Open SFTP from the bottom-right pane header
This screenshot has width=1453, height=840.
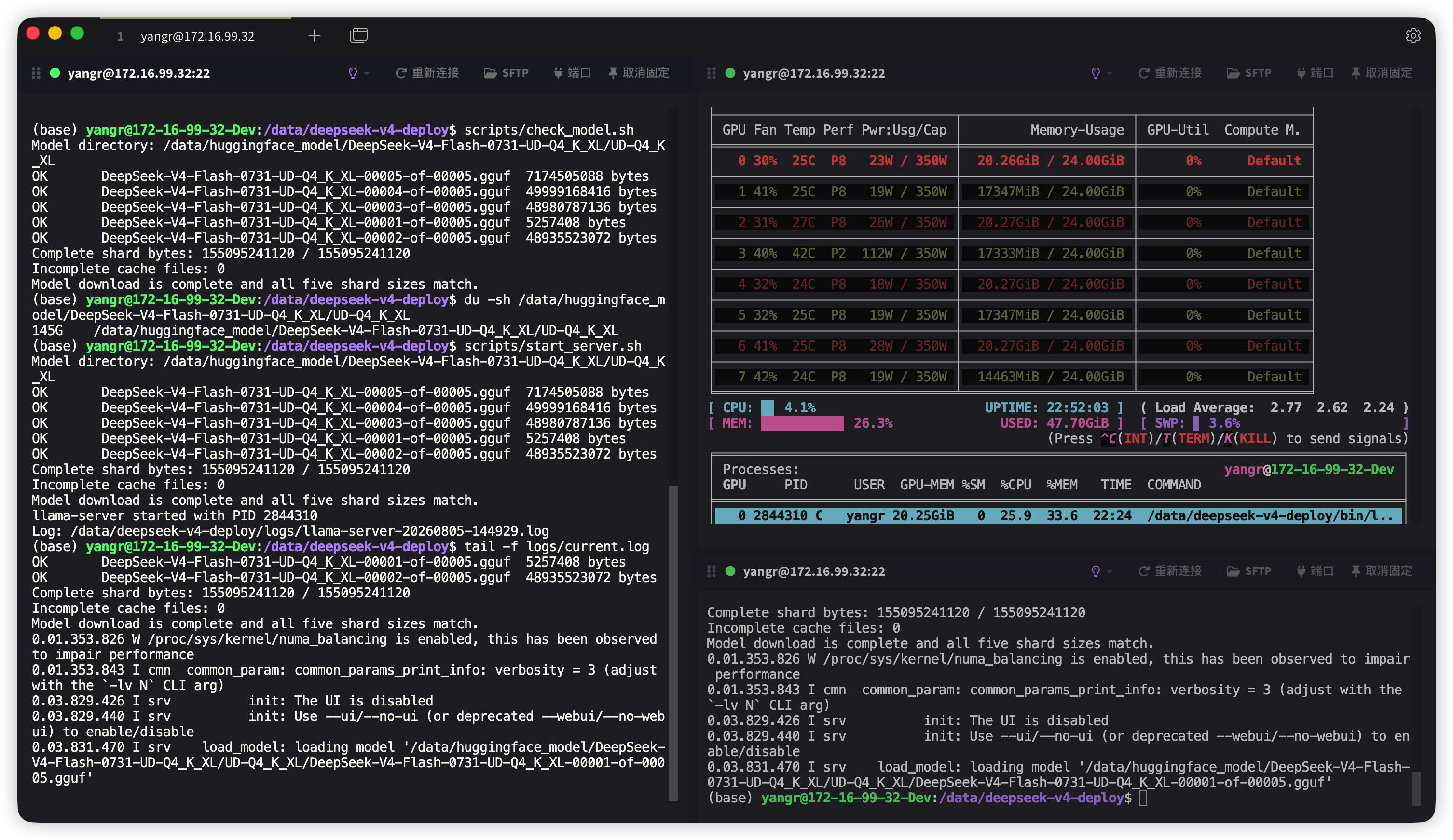[x=1249, y=571]
